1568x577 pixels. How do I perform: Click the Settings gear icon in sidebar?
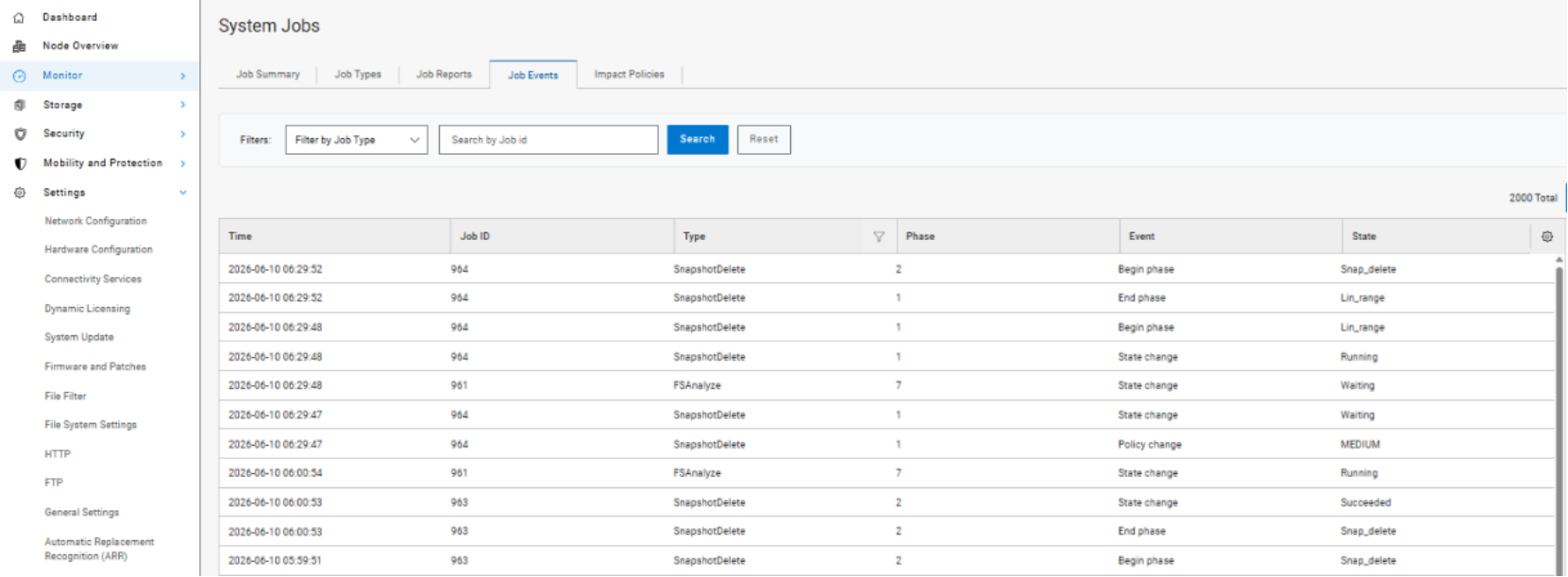coord(19,193)
